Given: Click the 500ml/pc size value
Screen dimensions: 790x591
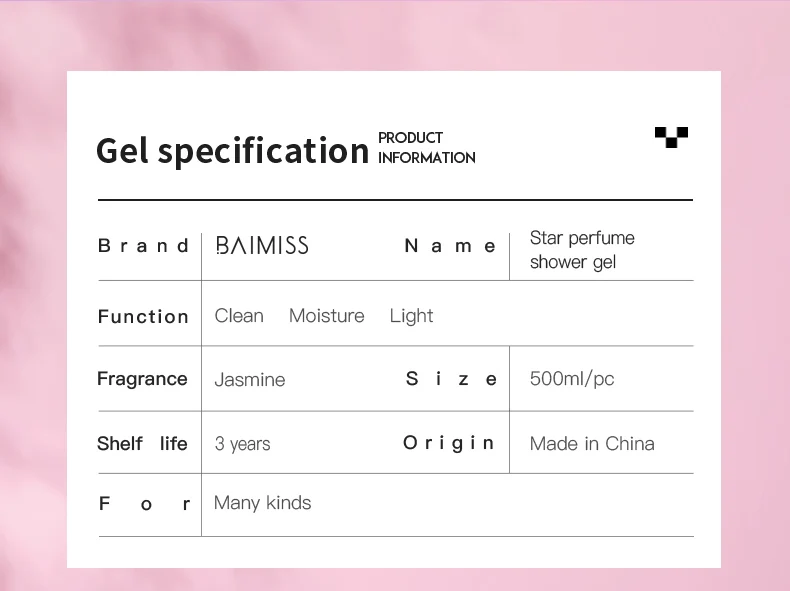Looking at the screenshot, I should point(572,379).
